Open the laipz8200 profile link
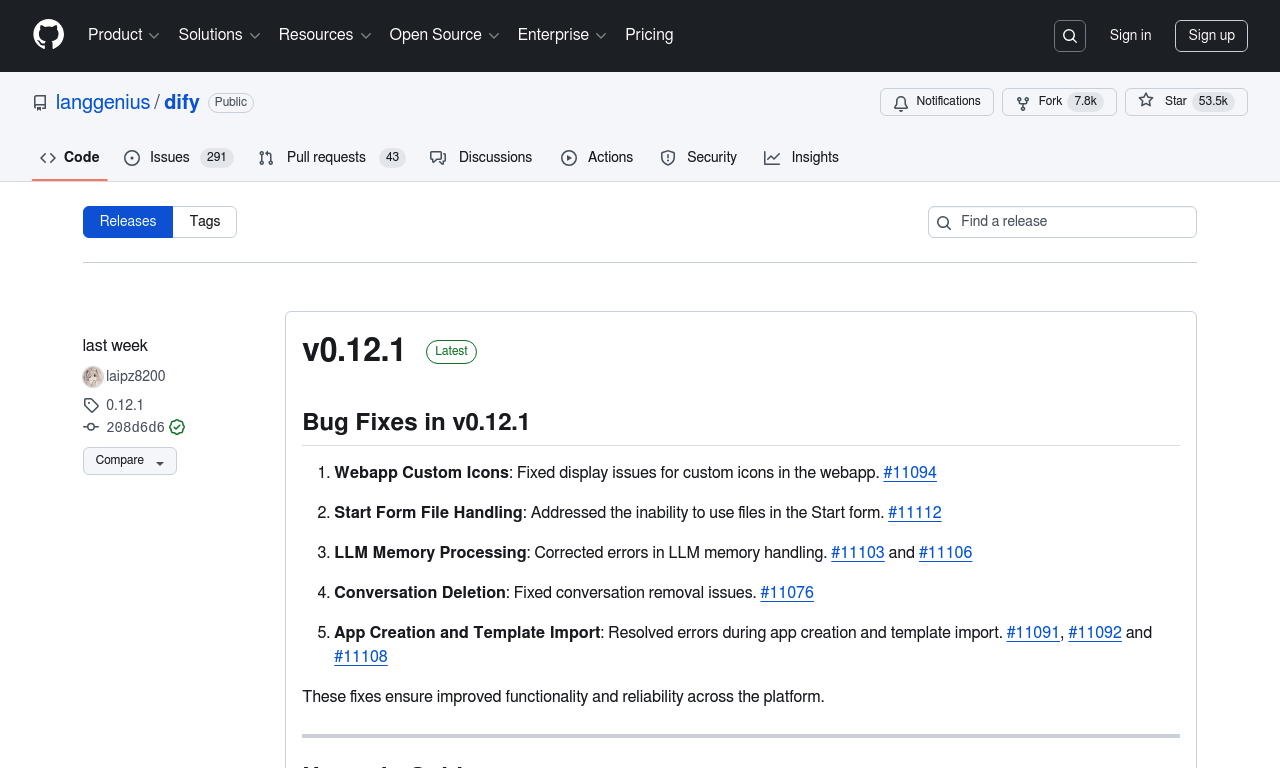This screenshot has width=1280, height=768. click(x=136, y=377)
